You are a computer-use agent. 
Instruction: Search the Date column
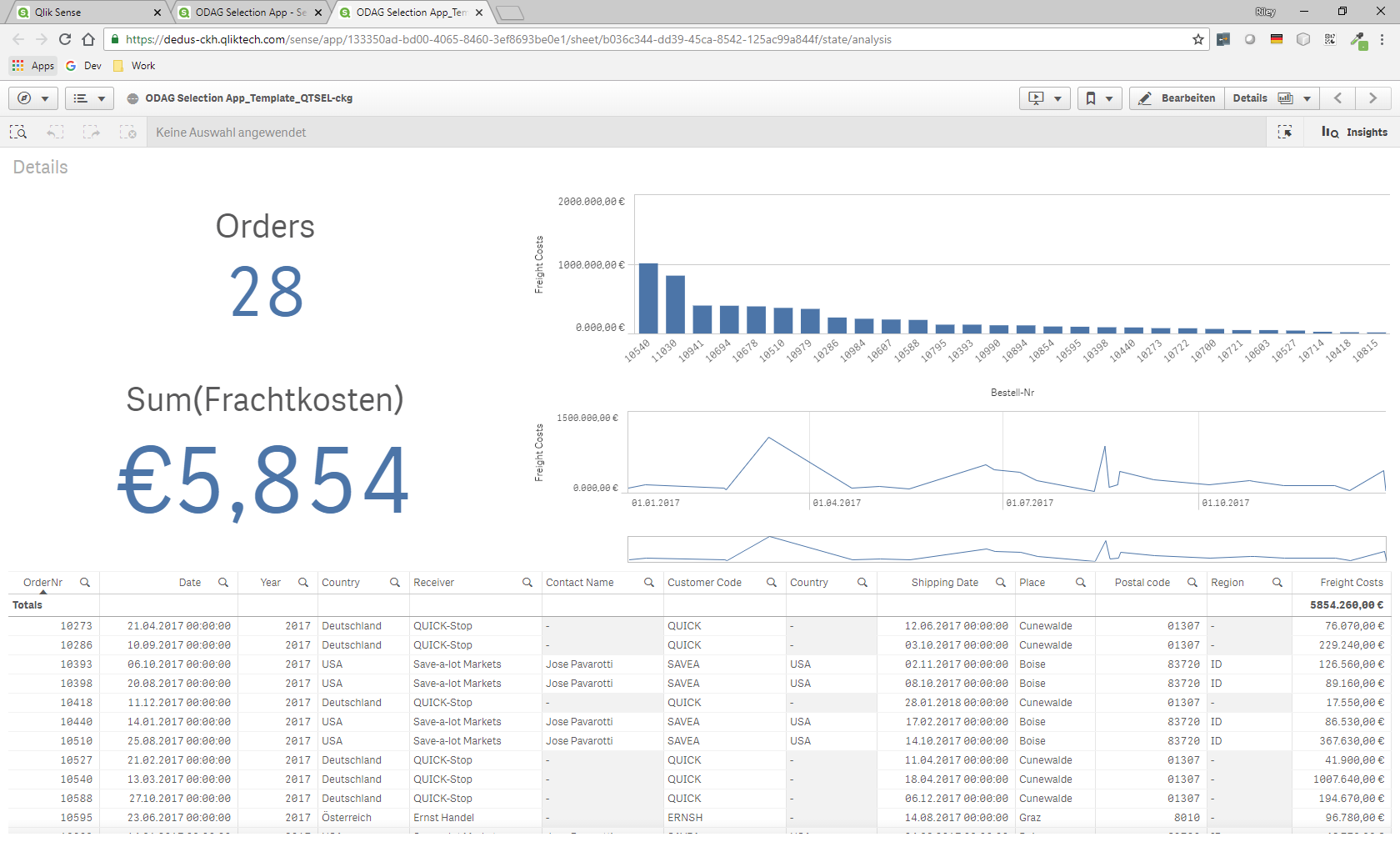(223, 583)
